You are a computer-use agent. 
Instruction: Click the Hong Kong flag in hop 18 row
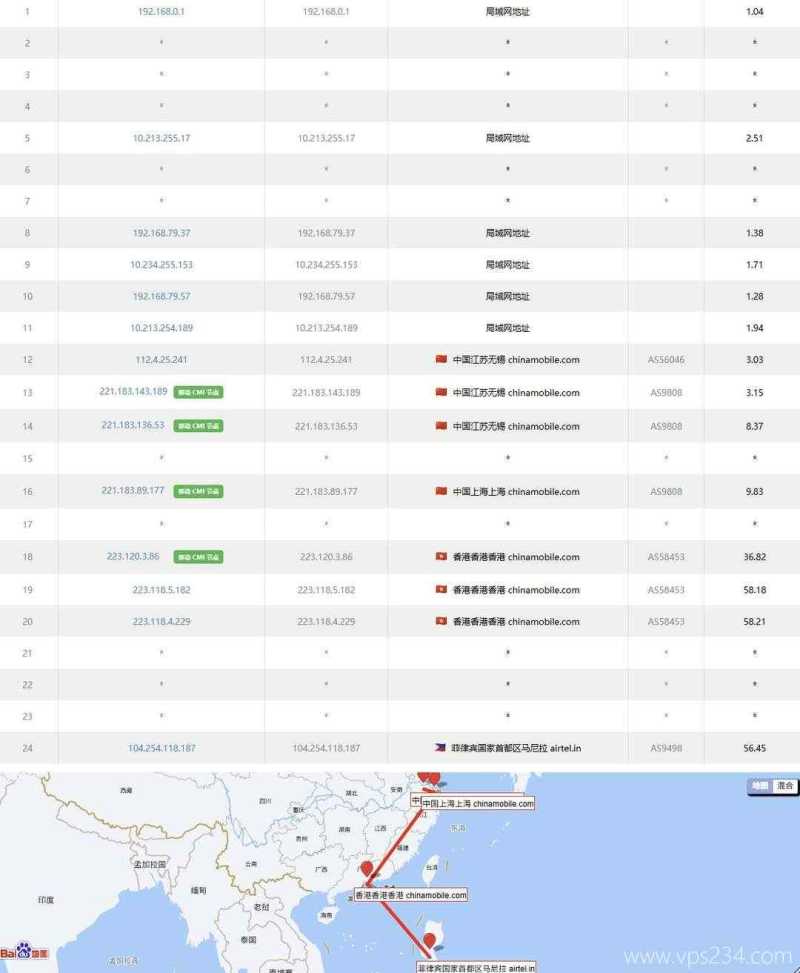click(x=441, y=557)
